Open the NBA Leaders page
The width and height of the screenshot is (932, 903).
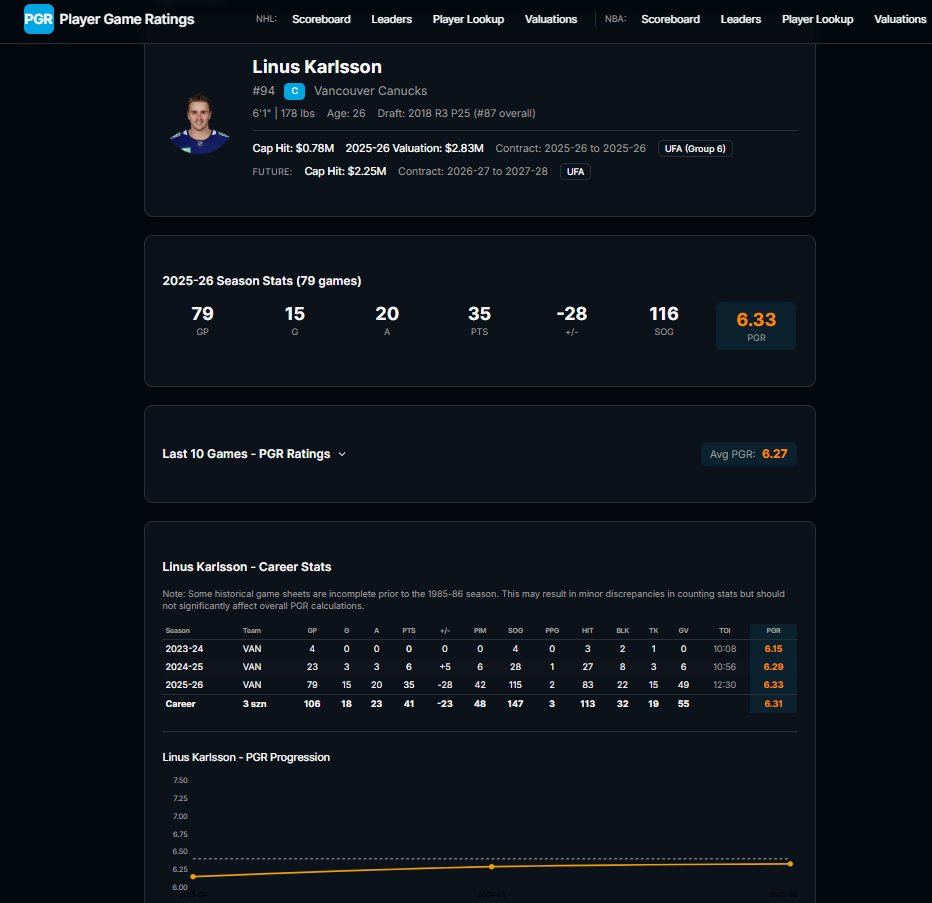(741, 19)
